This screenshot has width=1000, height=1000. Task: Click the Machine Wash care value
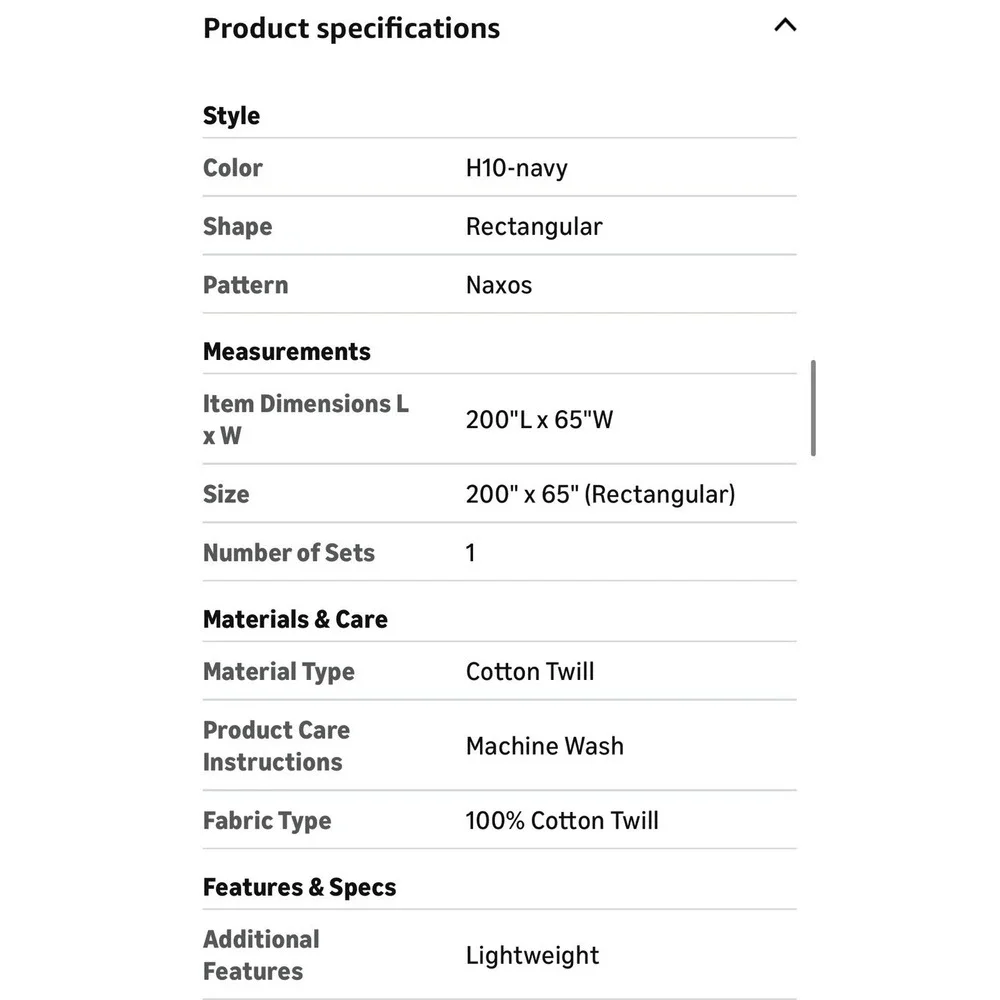tap(545, 746)
